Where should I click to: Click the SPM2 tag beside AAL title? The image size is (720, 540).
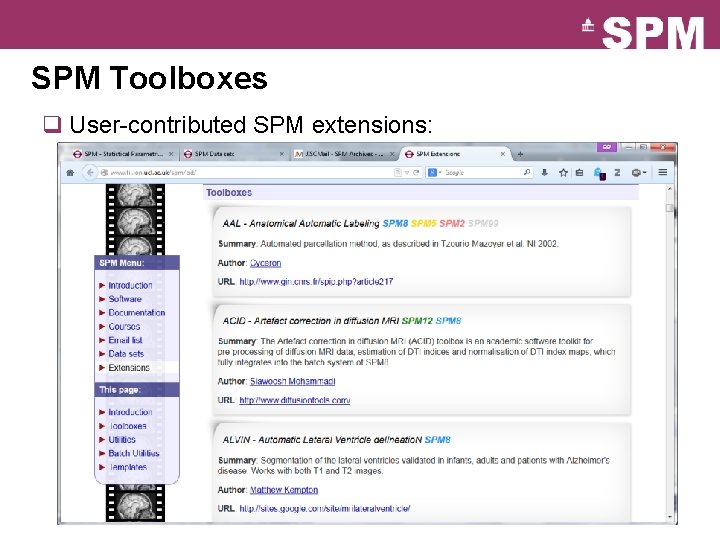452,224
